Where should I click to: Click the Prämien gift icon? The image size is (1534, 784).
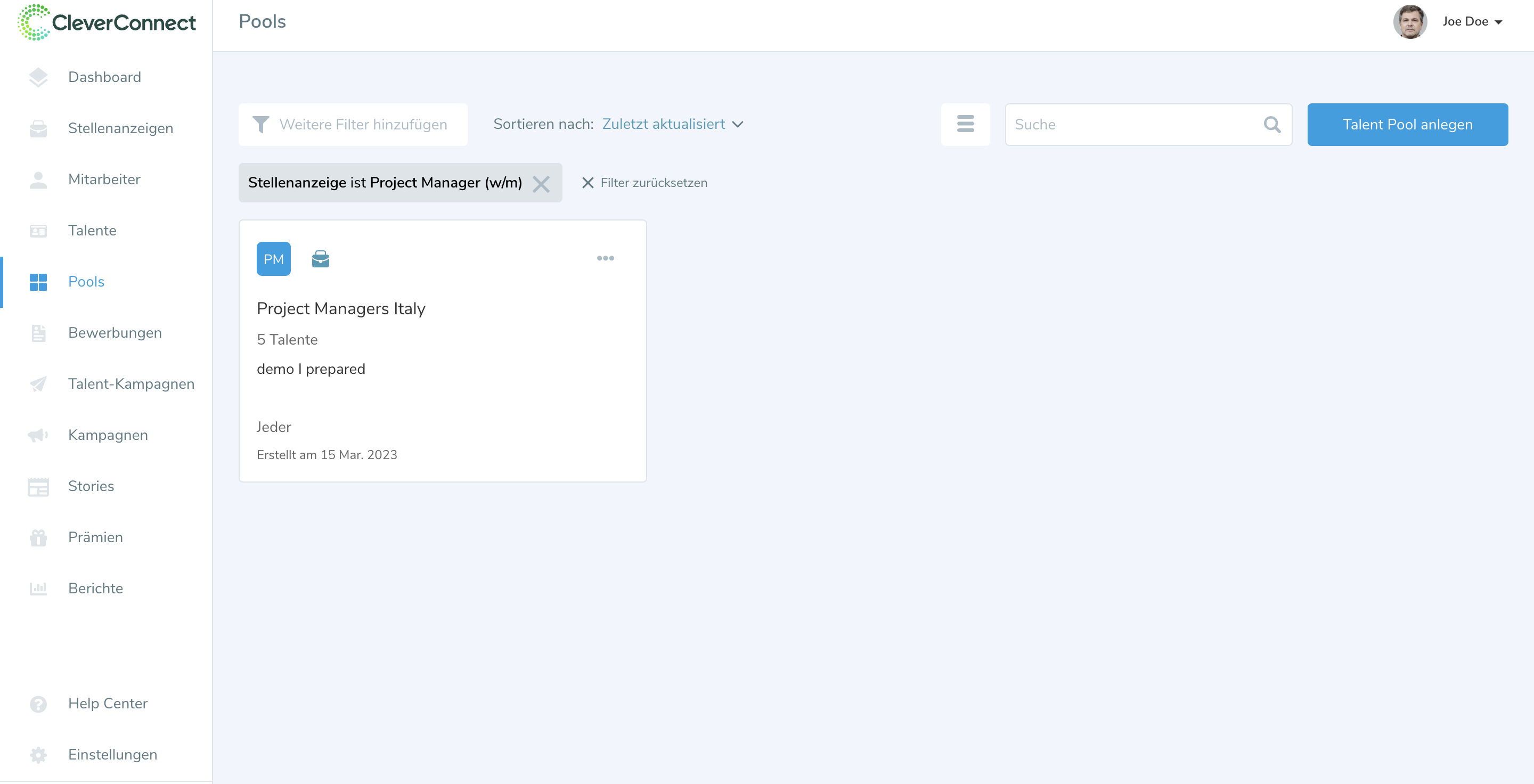tap(38, 537)
